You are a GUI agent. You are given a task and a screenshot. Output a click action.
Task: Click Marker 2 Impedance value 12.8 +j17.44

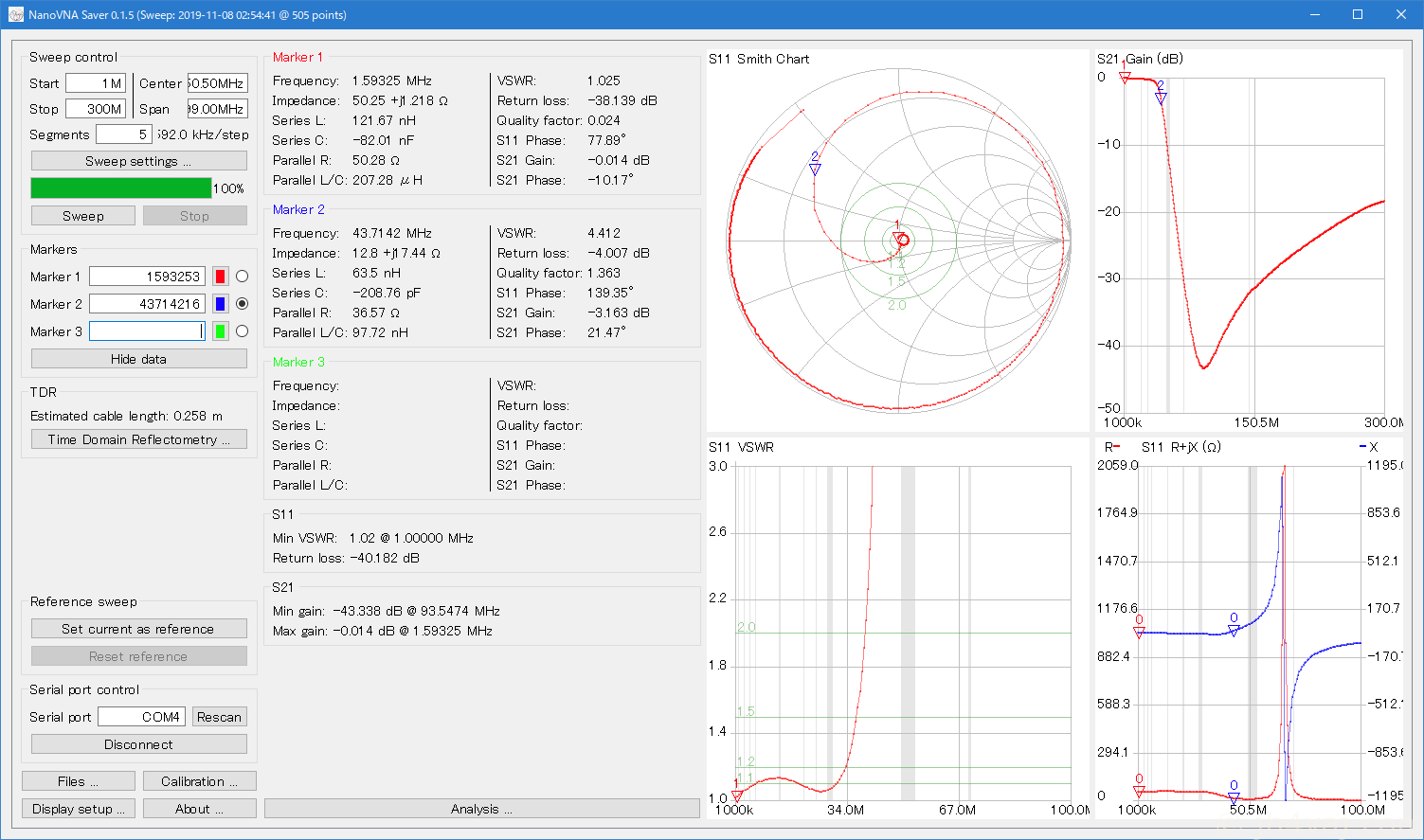[396, 253]
